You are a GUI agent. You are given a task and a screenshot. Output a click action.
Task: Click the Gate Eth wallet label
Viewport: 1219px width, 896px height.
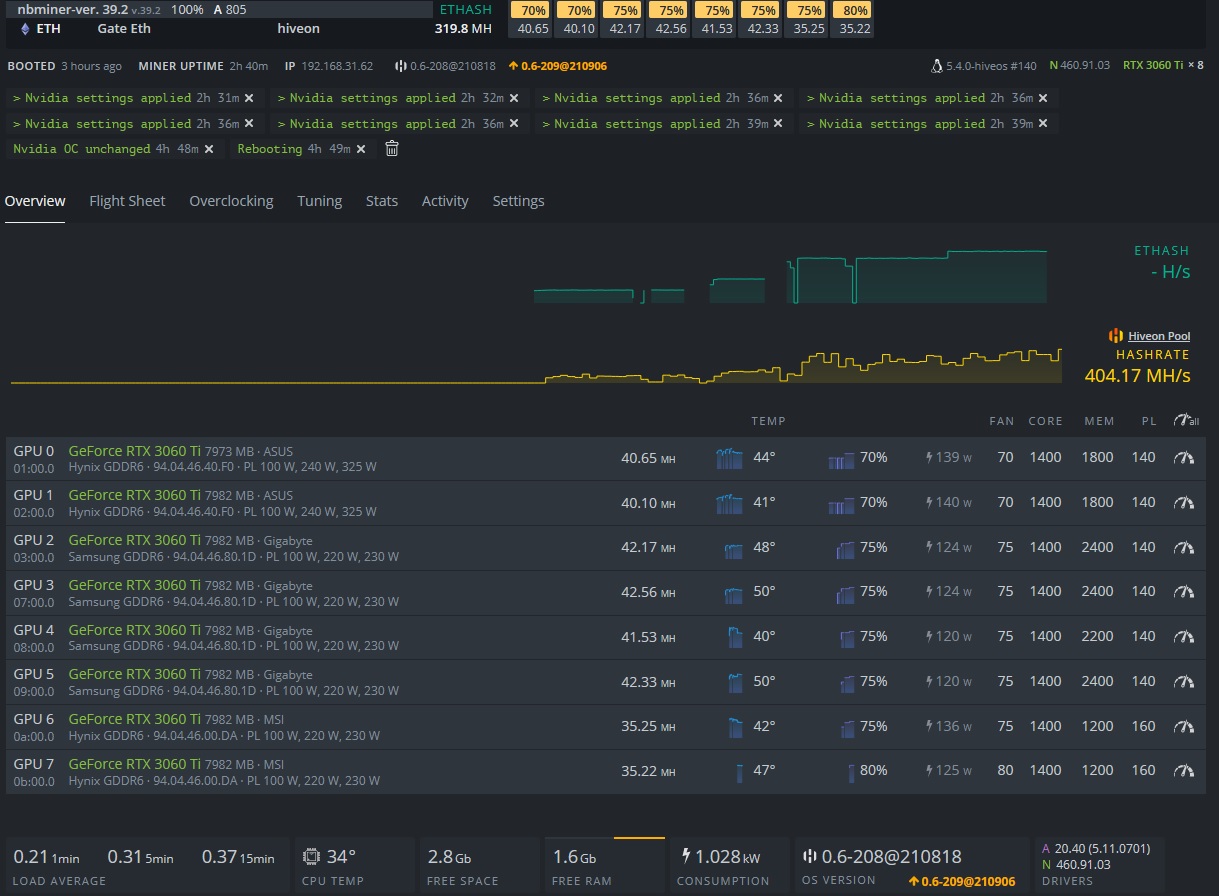click(x=124, y=29)
